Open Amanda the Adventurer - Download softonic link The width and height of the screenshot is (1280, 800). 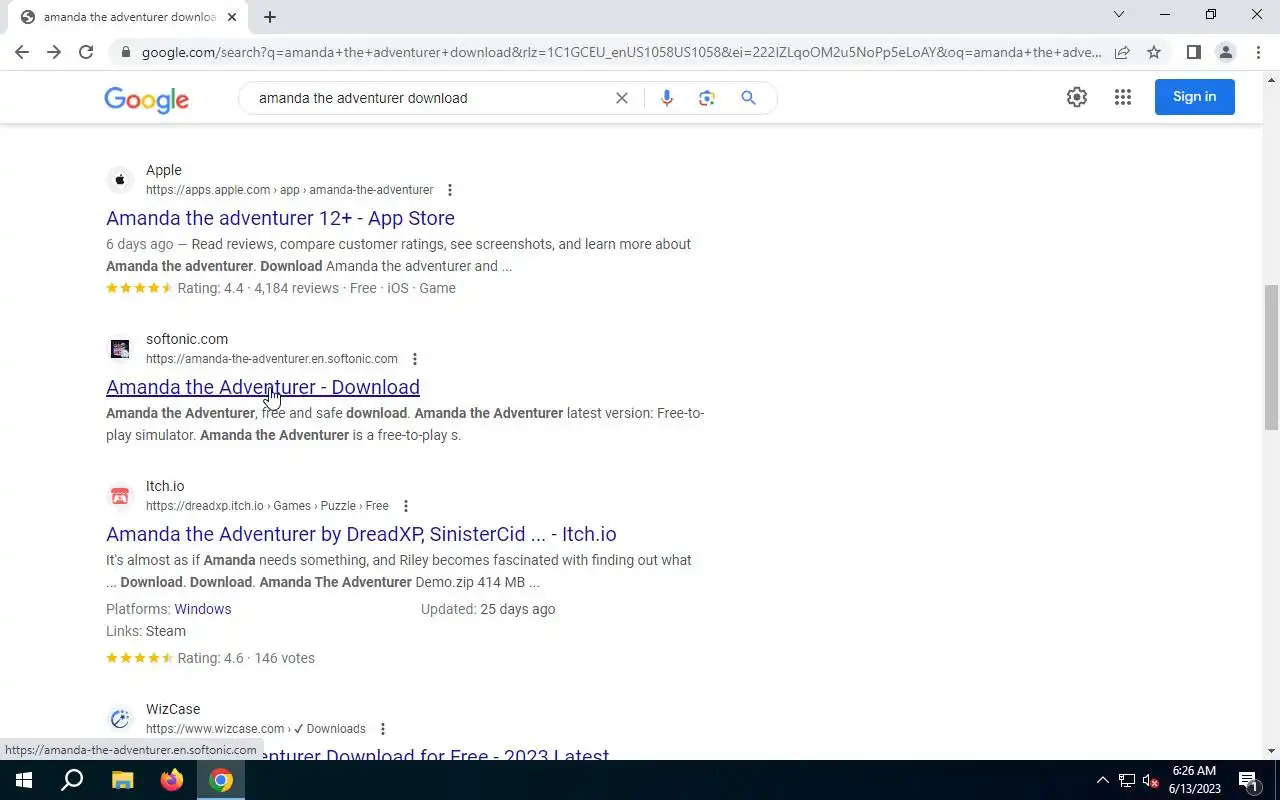263,387
